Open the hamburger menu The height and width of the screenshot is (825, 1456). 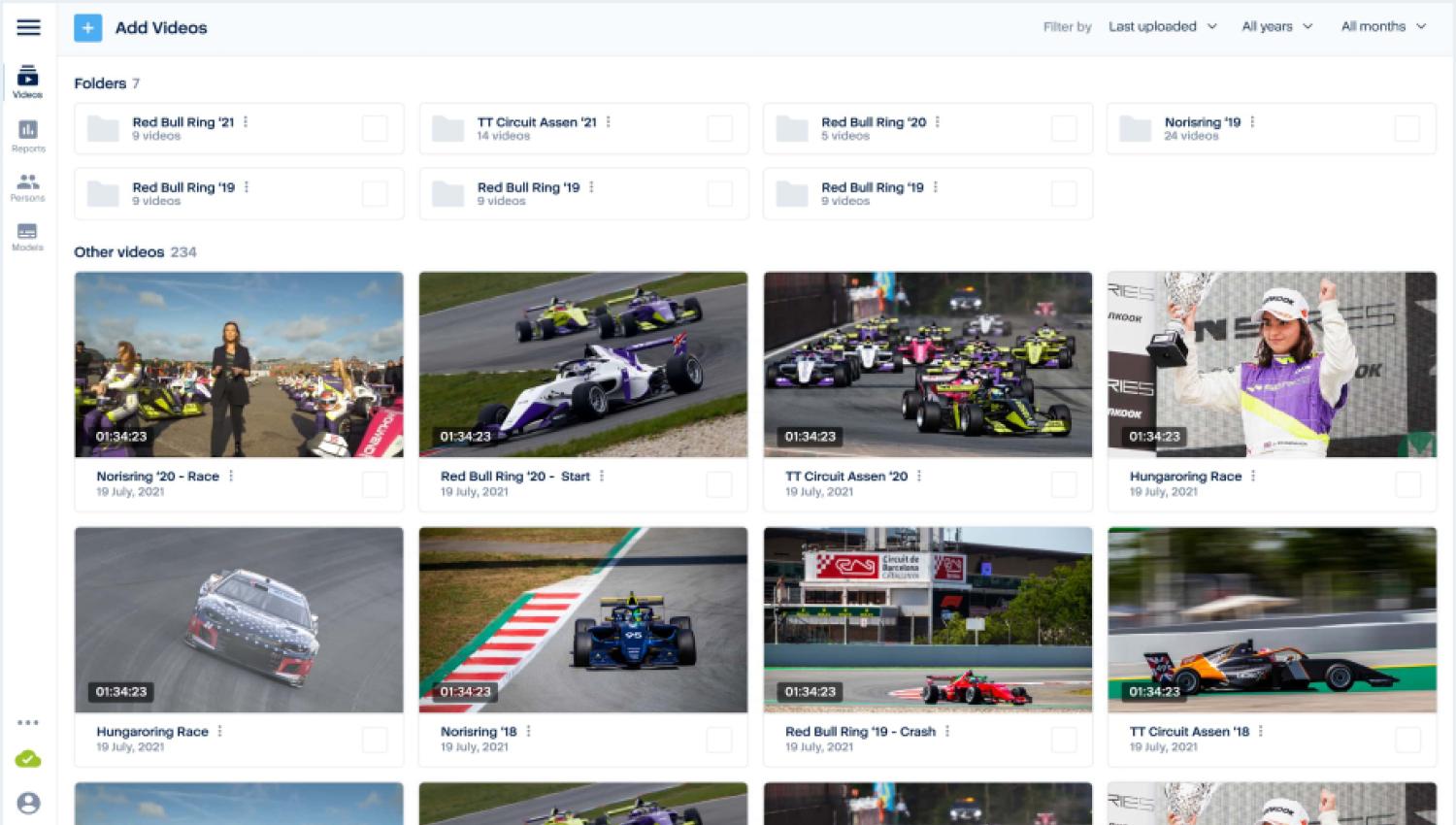(28, 27)
